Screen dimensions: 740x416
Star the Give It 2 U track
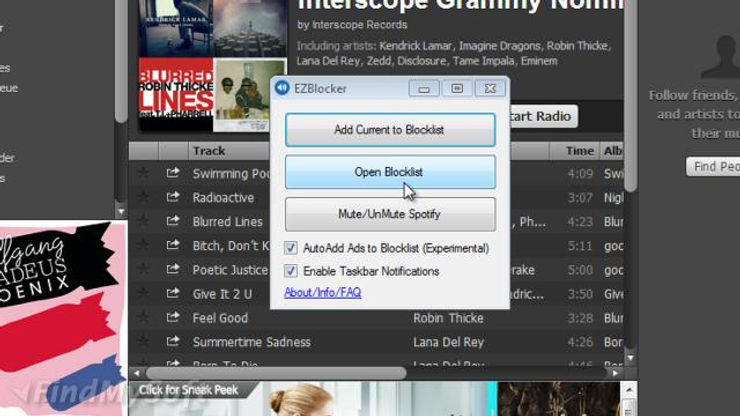tap(143, 293)
